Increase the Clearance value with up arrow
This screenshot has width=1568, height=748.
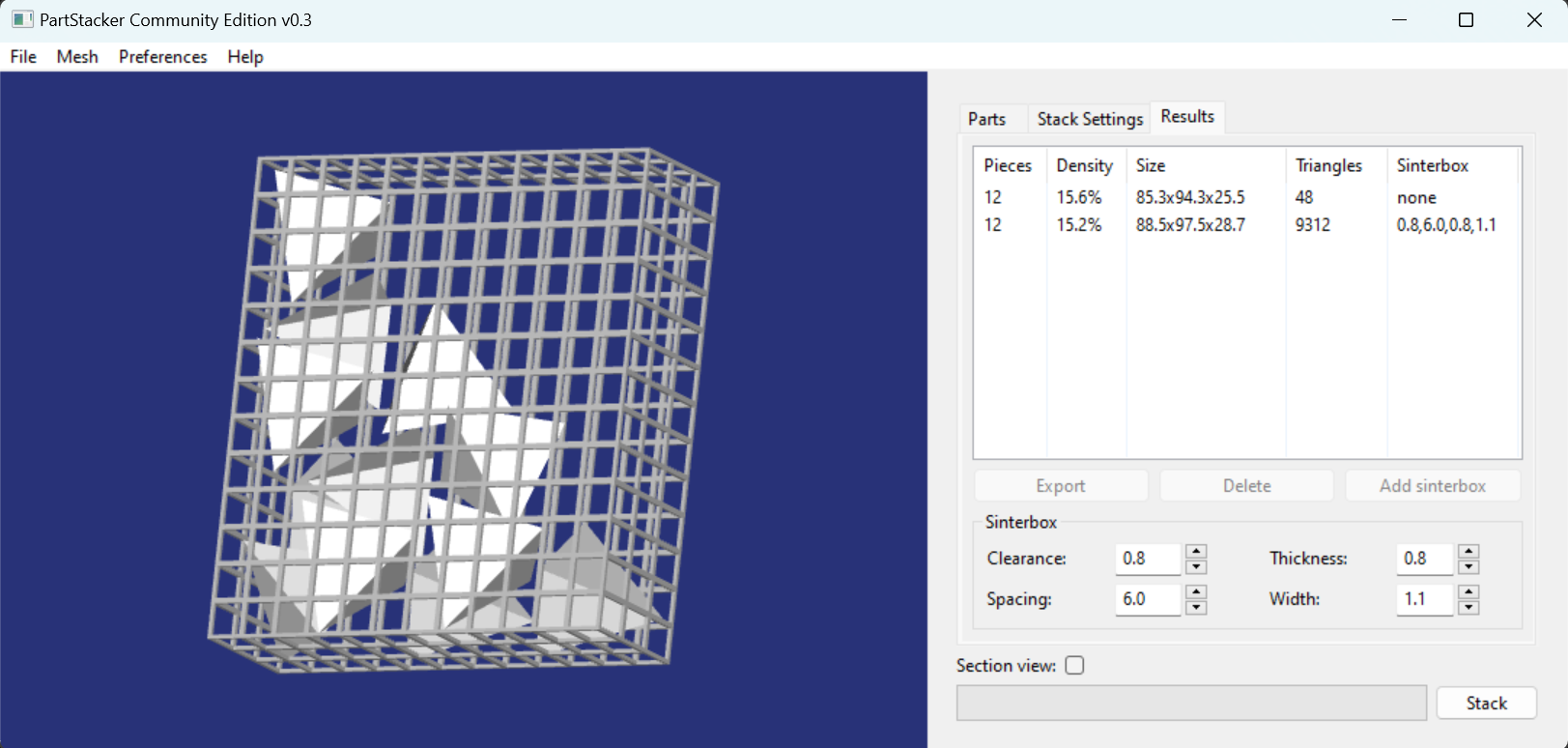[x=1196, y=551]
